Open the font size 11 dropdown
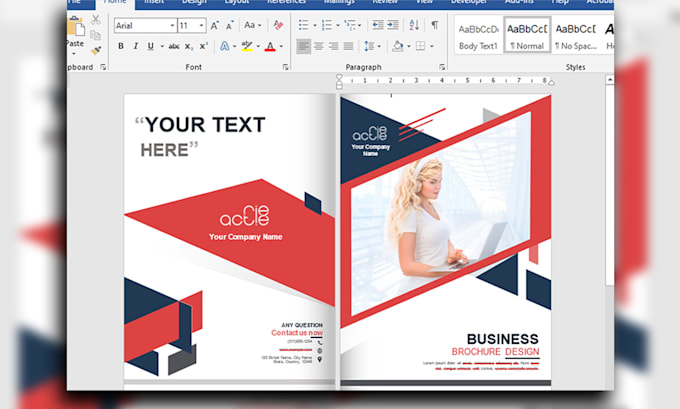 [x=201, y=26]
